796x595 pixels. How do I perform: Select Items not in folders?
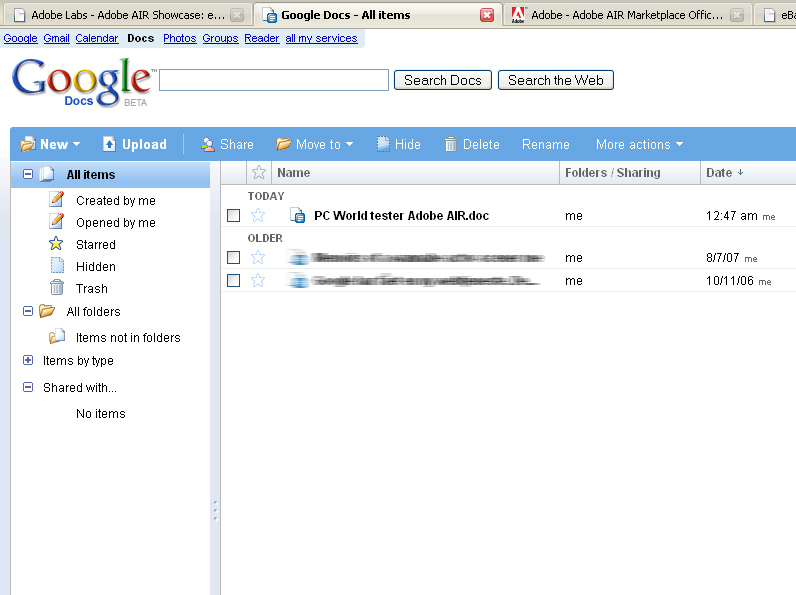click(128, 338)
